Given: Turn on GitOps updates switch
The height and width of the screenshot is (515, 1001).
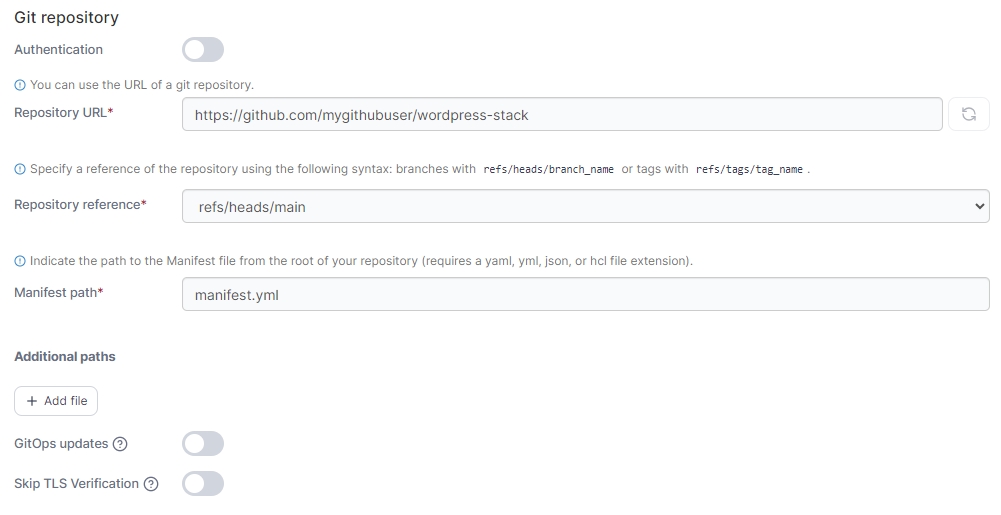Looking at the screenshot, I should [203, 444].
